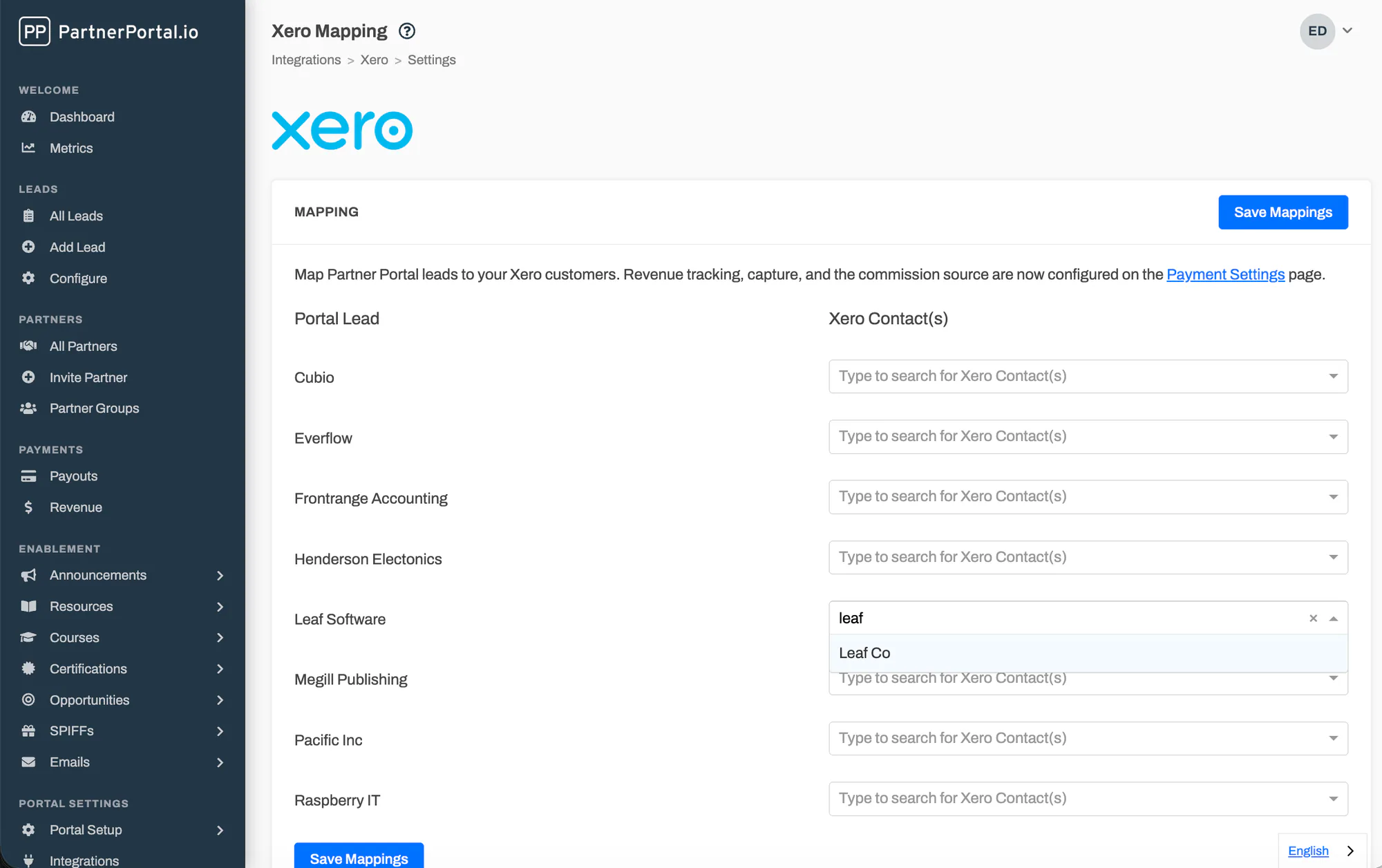Follow the Payment Settings link
The height and width of the screenshot is (868, 1382).
1225,274
